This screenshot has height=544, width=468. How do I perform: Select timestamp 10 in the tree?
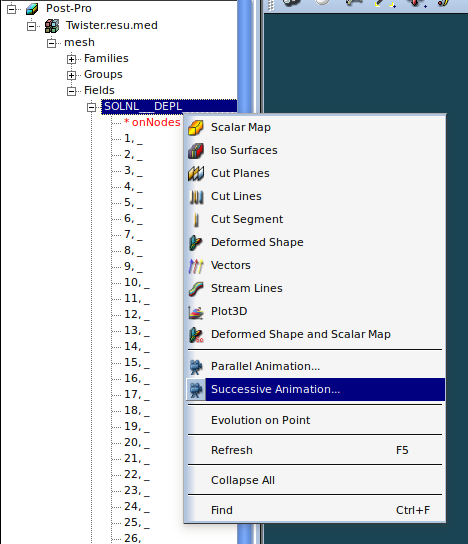click(137, 282)
